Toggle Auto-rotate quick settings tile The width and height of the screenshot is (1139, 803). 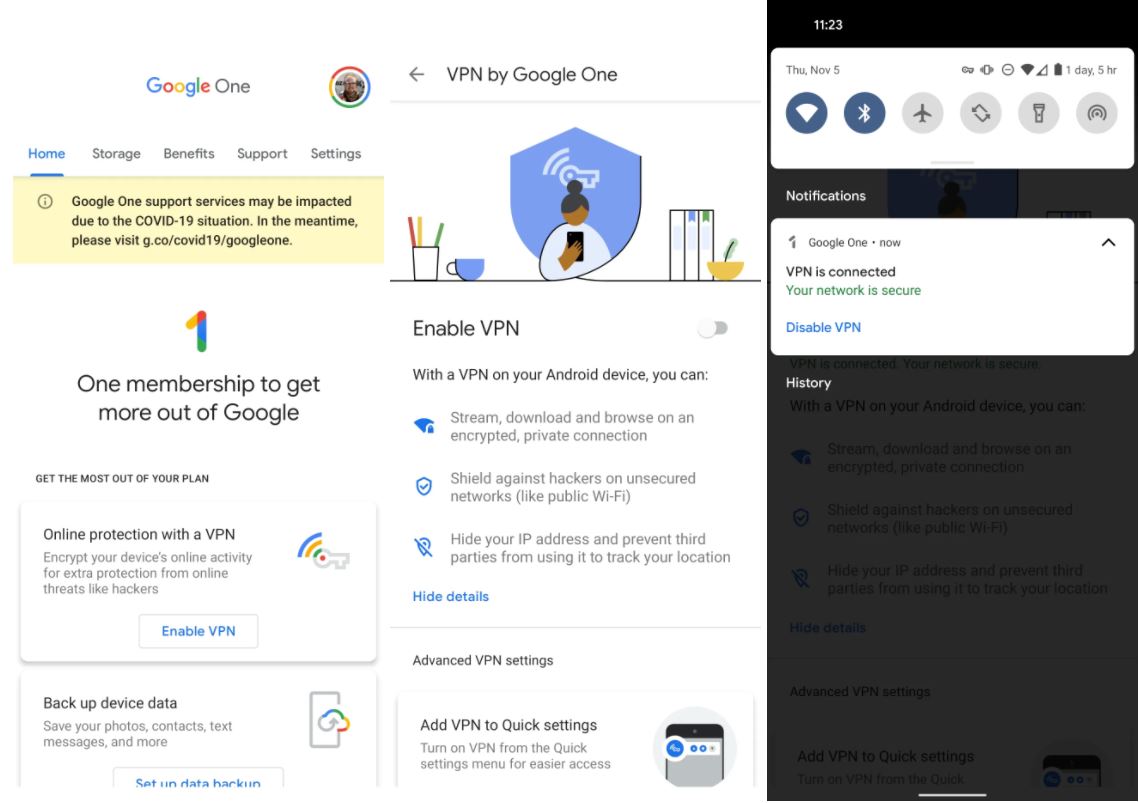(981, 113)
